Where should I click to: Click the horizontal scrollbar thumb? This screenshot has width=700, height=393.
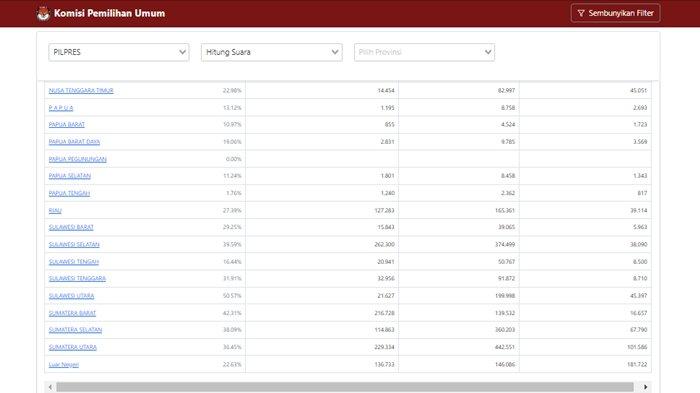pos(345,387)
